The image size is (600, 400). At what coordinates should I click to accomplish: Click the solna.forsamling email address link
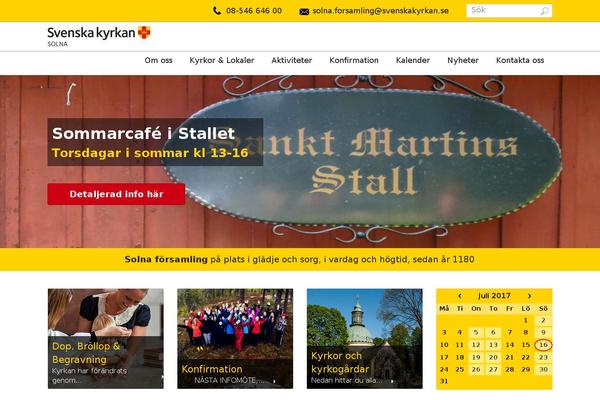[x=380, y=11]
